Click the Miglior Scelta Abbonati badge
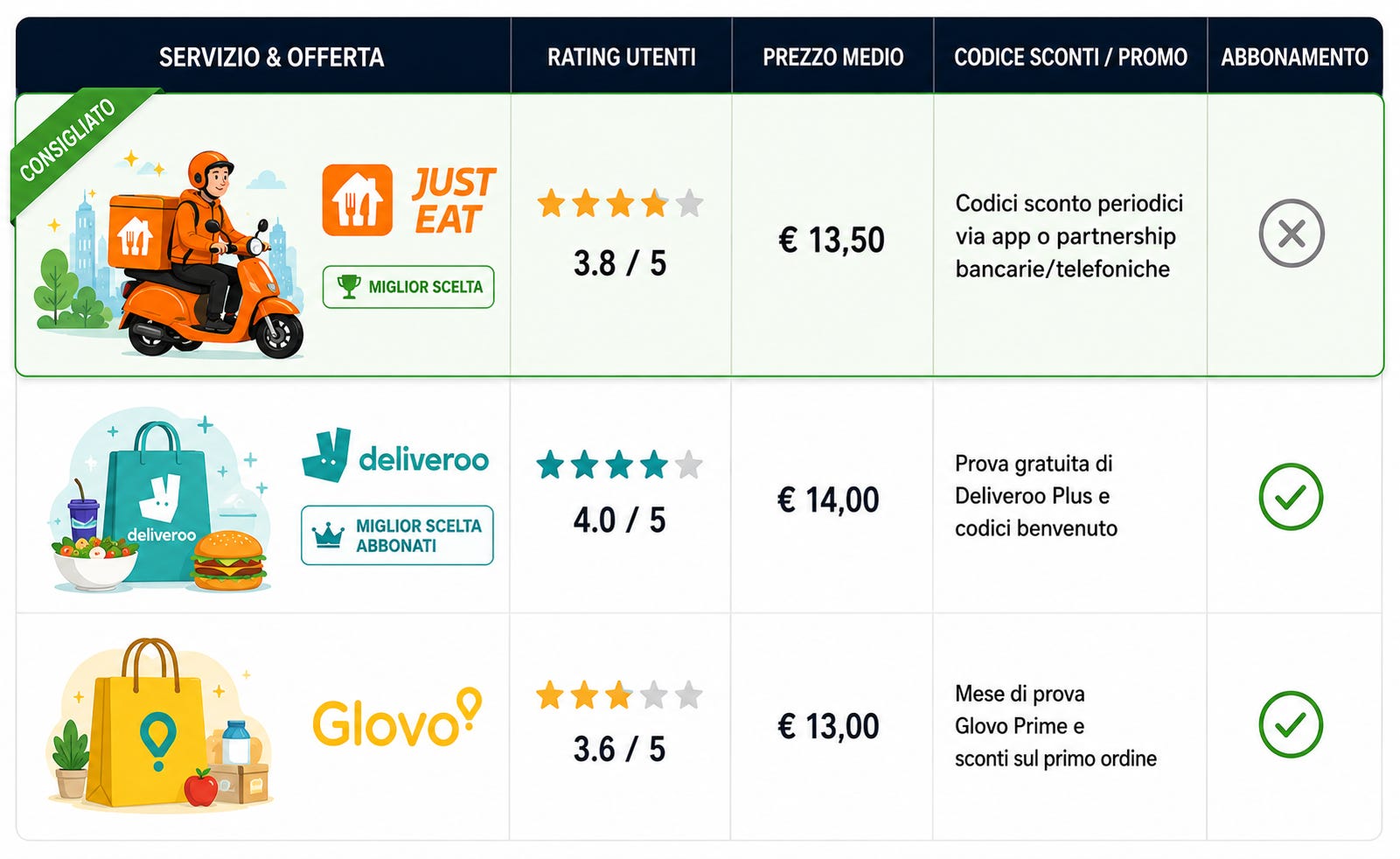The height and width of the screenshot is (859, 1400). 397,535
